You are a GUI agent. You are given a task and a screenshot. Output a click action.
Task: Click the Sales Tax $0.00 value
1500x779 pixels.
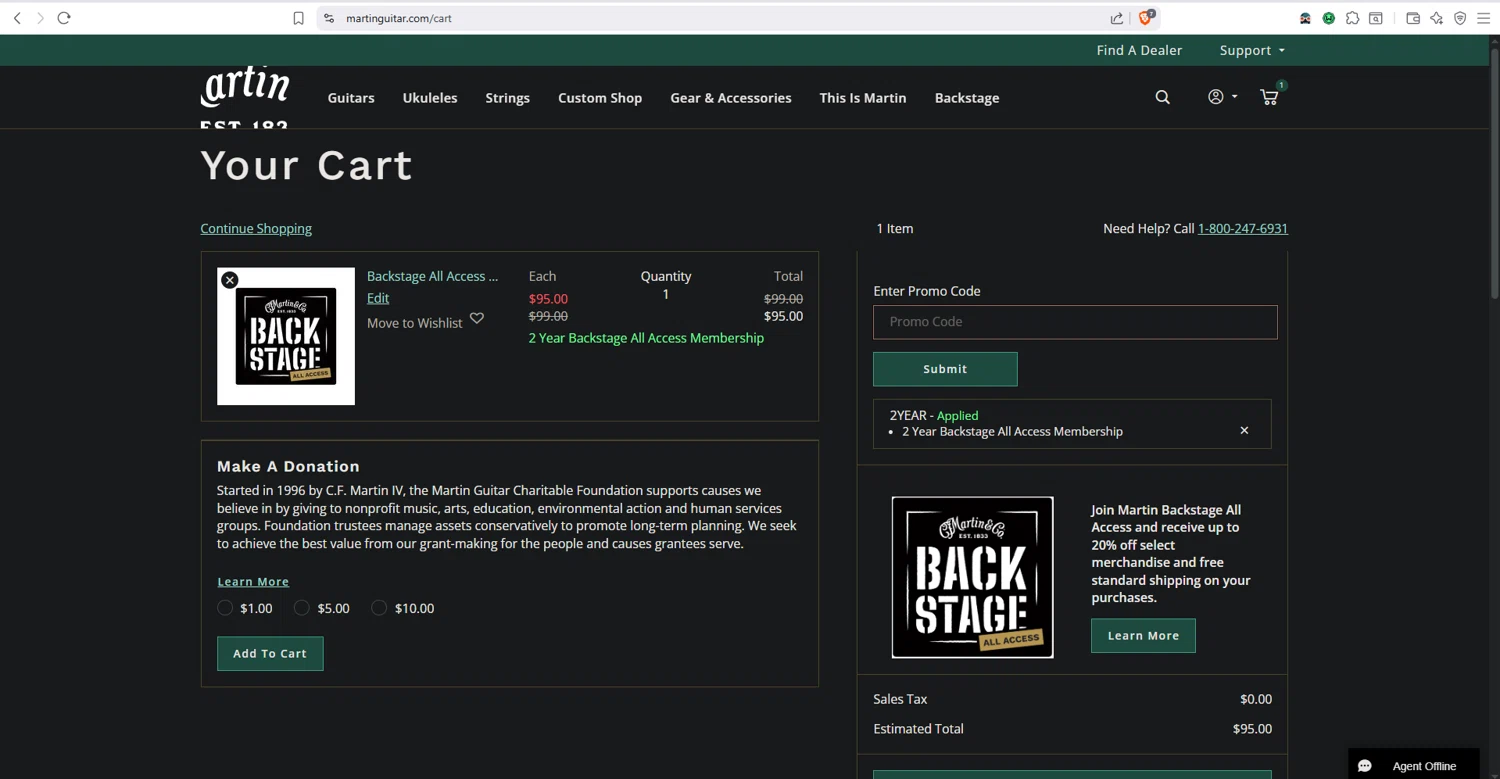(1256, 699)
